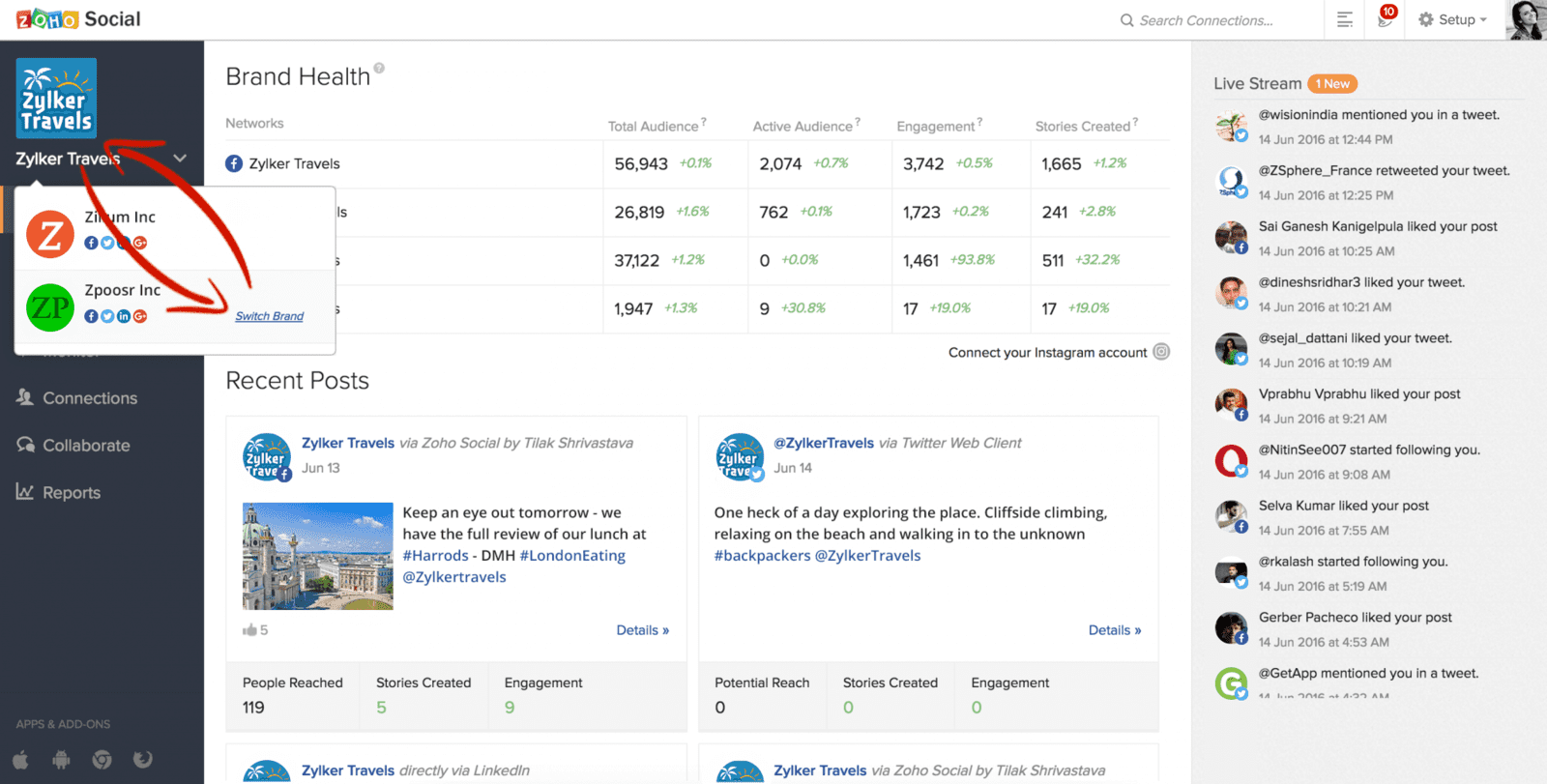Open the @ZSphere_France retweet stream item

coord(1368,183)
